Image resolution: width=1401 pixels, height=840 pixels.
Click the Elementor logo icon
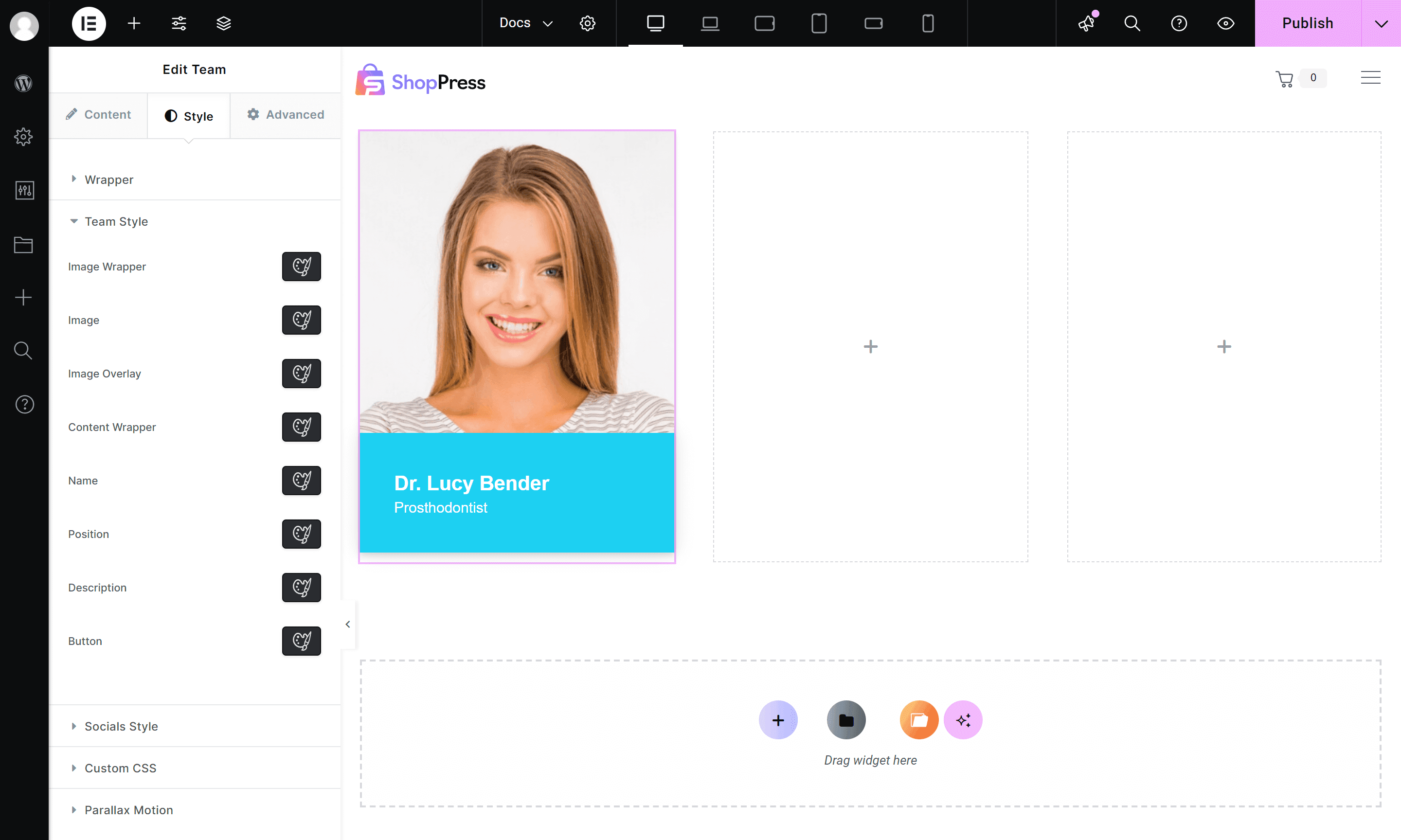tap(89, 23)
